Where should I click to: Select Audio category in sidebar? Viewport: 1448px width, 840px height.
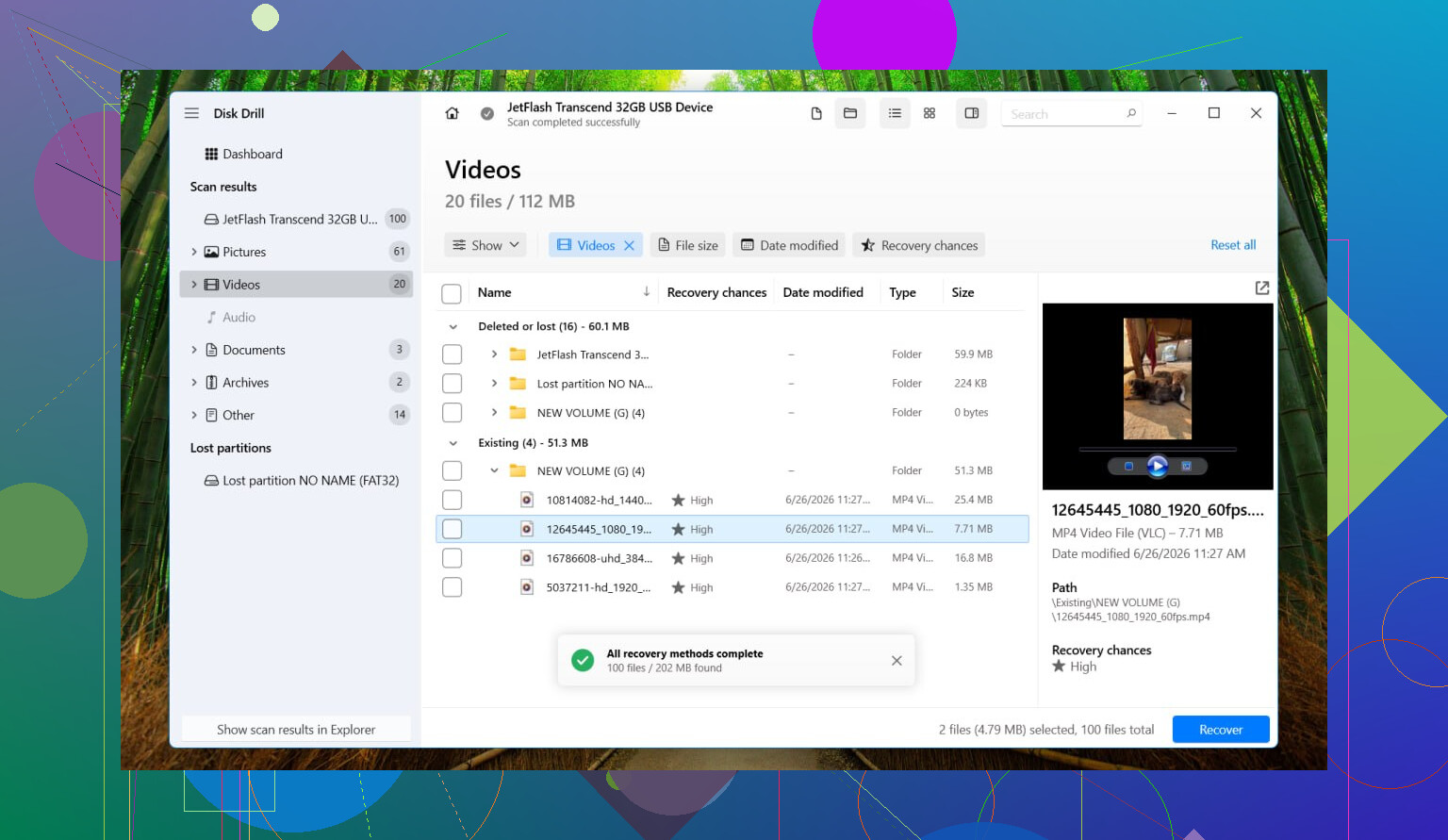click(296, 318)
